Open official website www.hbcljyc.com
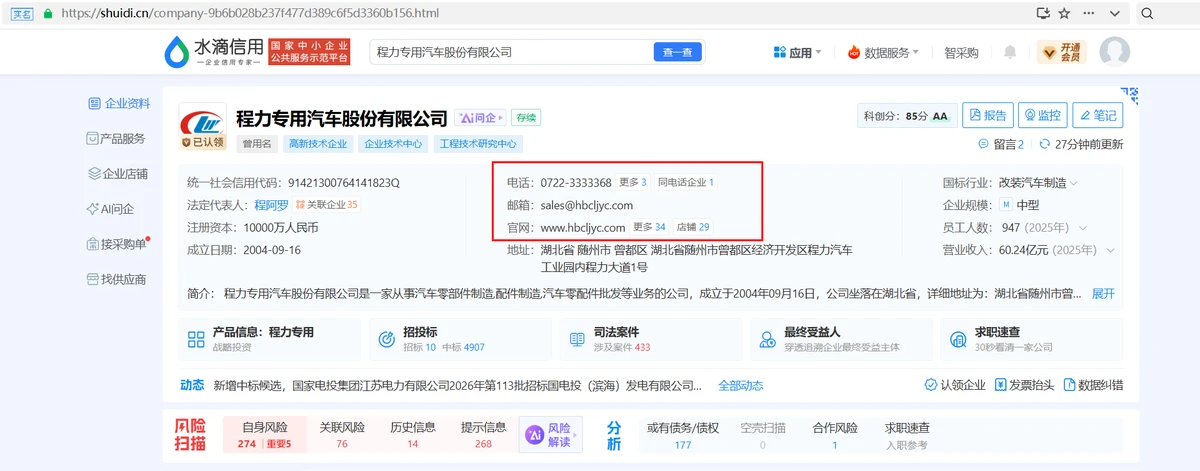 [583, 228]
